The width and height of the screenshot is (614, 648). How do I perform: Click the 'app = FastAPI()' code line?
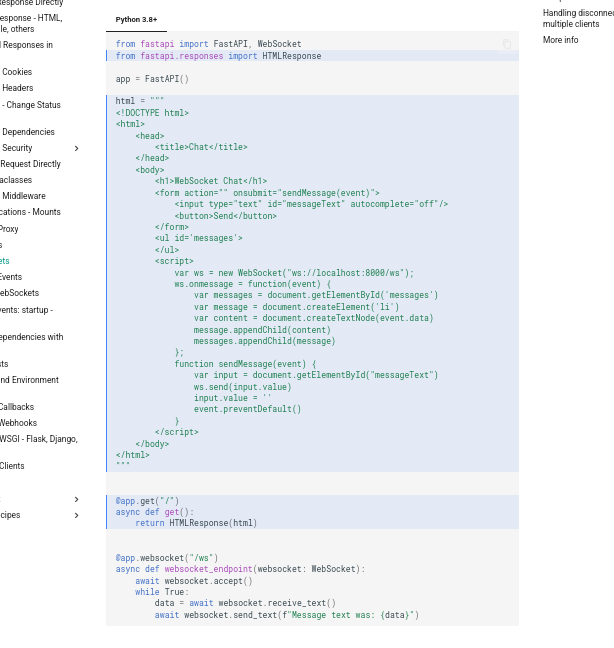tap(152, 79)
